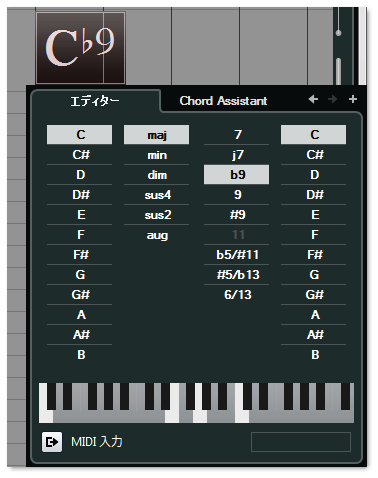Add the #9 tension
This screenshot has height=478, width=378.
[x=236, y=215]
